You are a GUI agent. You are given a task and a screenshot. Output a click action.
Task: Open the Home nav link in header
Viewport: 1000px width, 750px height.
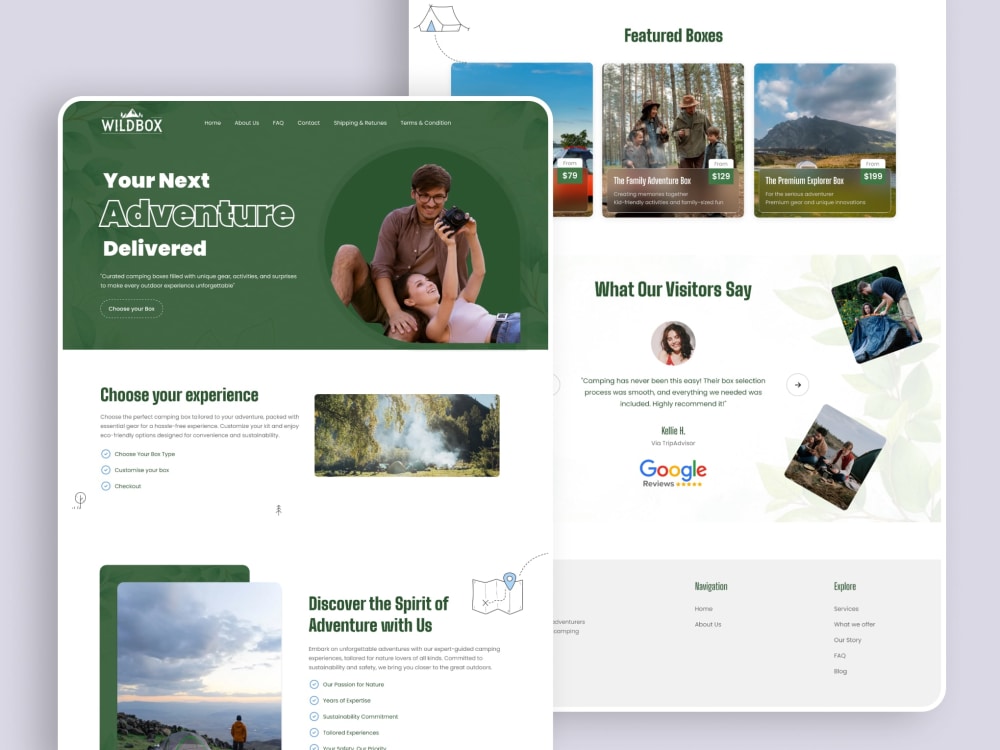tap(212, 122)
